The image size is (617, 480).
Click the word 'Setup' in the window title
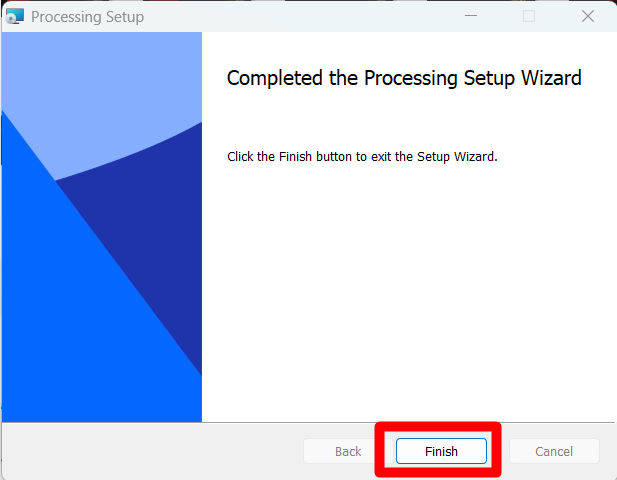(125, 17)
